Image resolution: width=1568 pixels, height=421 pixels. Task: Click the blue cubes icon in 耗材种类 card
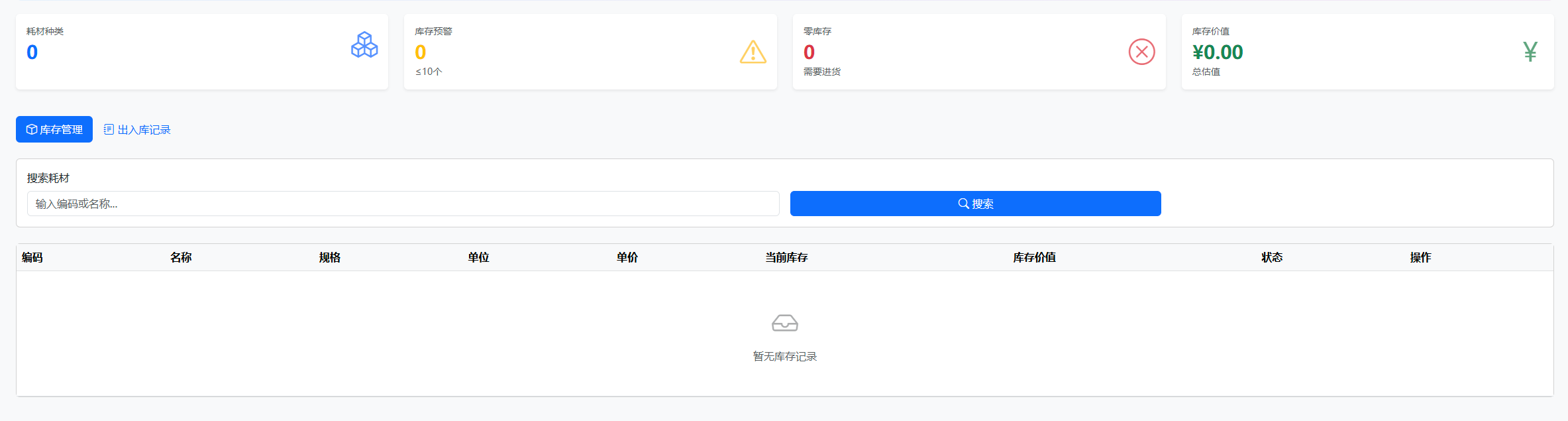364,45
